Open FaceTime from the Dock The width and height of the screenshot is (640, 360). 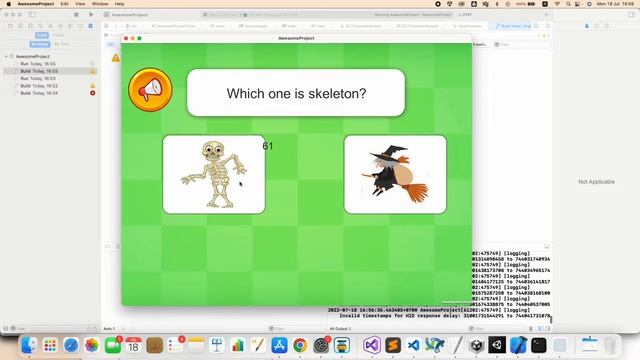[113, 345]
